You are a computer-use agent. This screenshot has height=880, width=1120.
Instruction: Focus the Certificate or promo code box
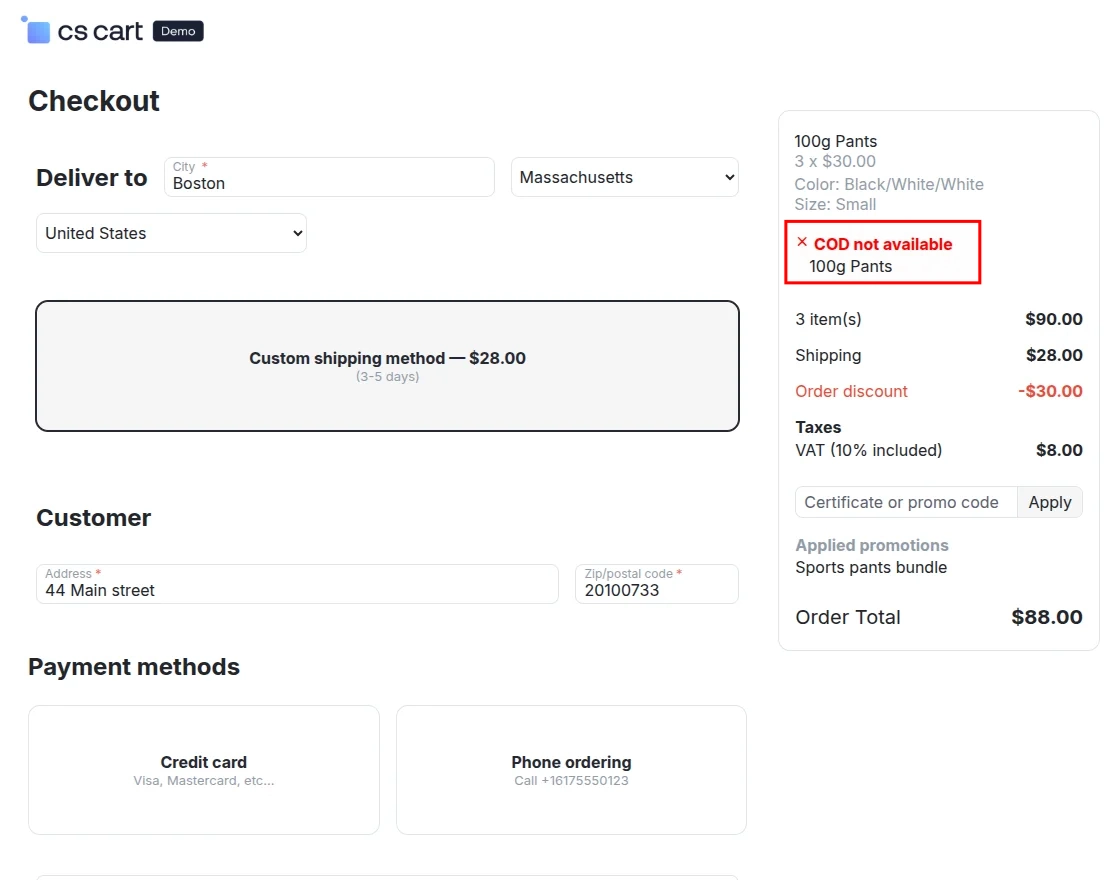(906, 502)
